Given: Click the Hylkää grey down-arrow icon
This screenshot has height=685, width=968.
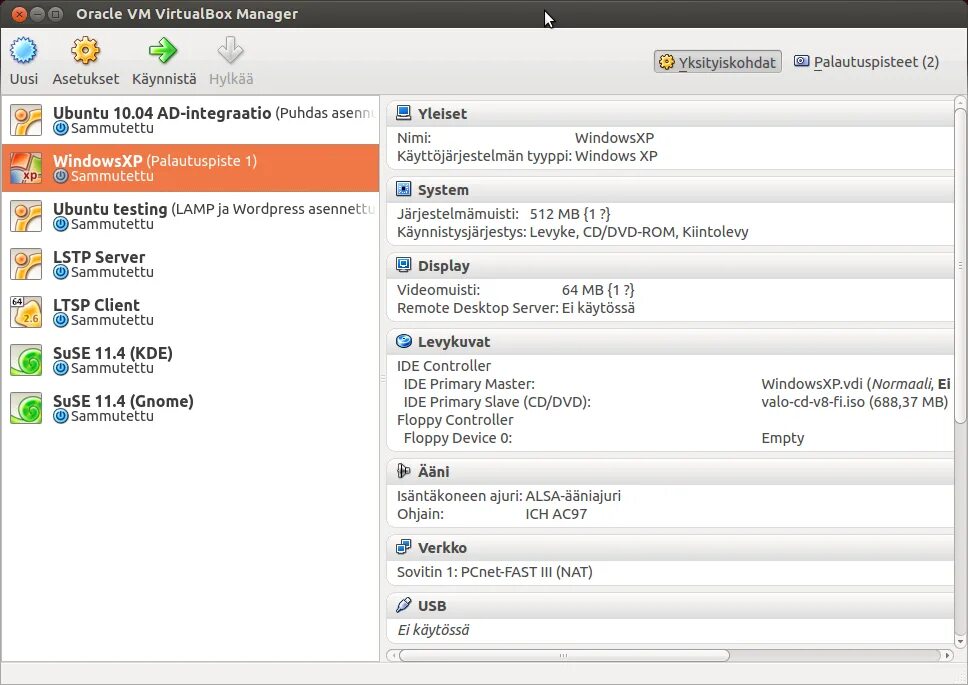Looking at the screenshot, I should click(x=231, y=51).
